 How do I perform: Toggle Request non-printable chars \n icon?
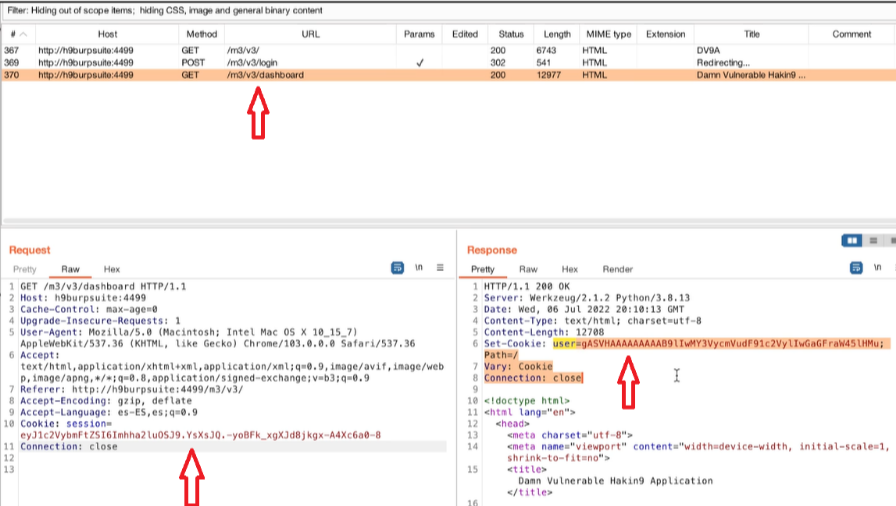419,267
